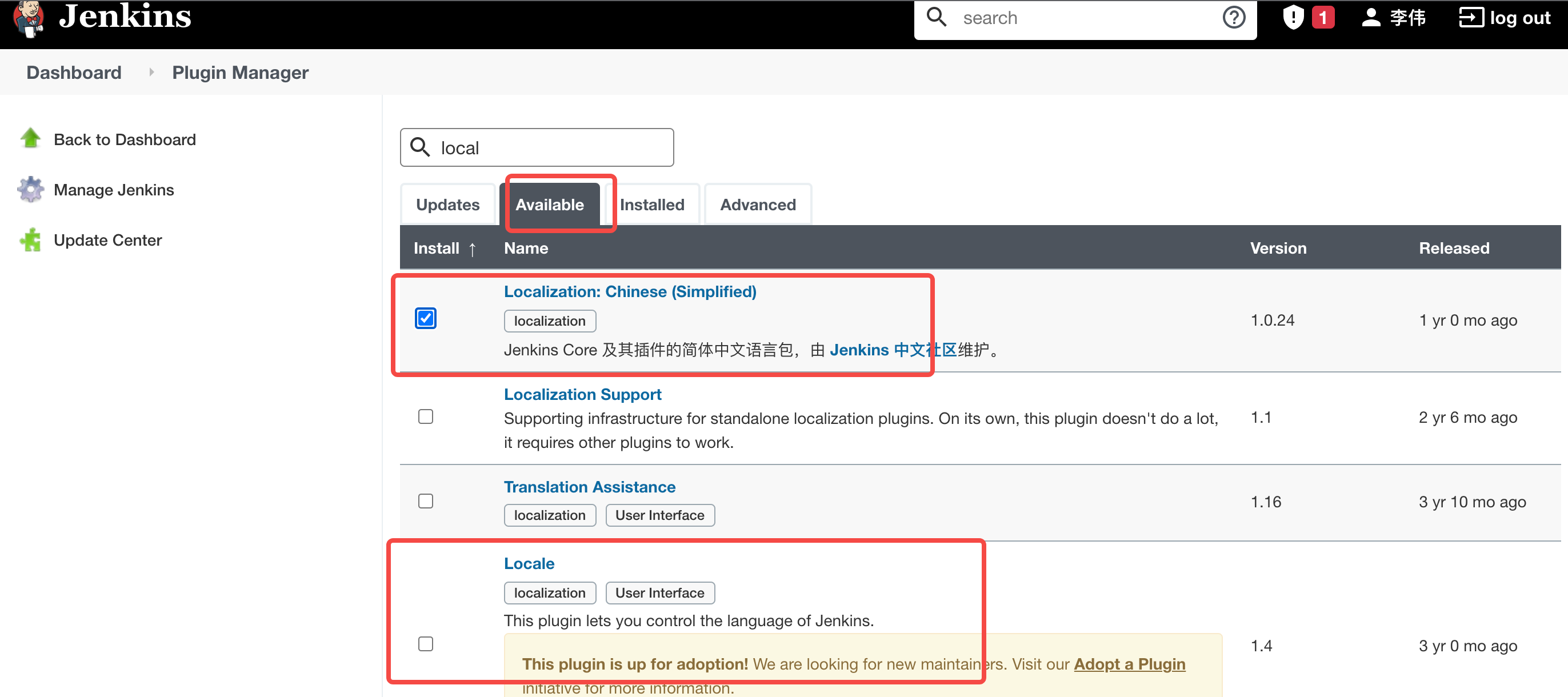Click the green up-arrow Back to Dashboard icon
1568x697 pixels.
tap(30, 139)
